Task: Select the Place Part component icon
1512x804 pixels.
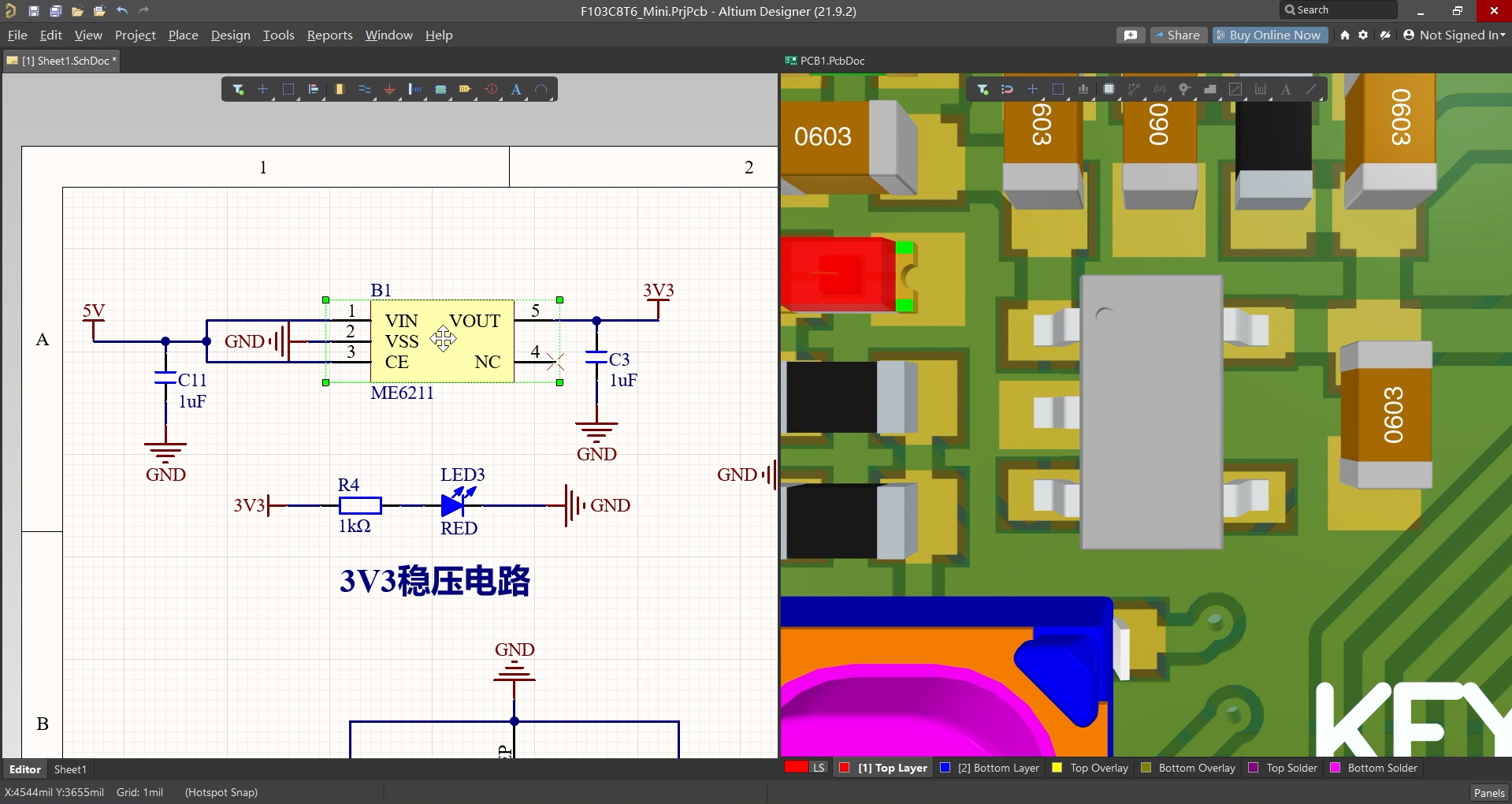Action: coord(340,89)
